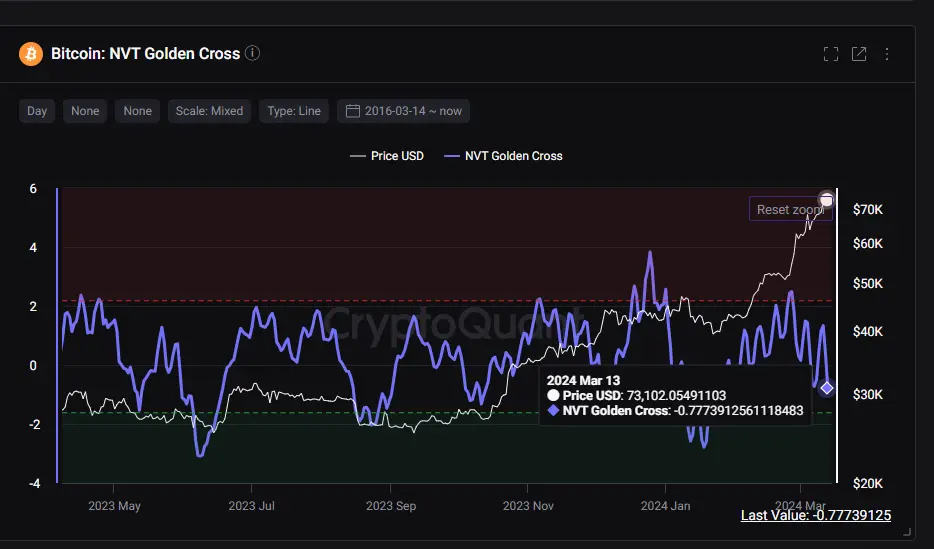The width and height of the screenshot is (934, 549).
Task: Click the tooltip Price USD value 73,102.05491103
Action: (676, 395)
